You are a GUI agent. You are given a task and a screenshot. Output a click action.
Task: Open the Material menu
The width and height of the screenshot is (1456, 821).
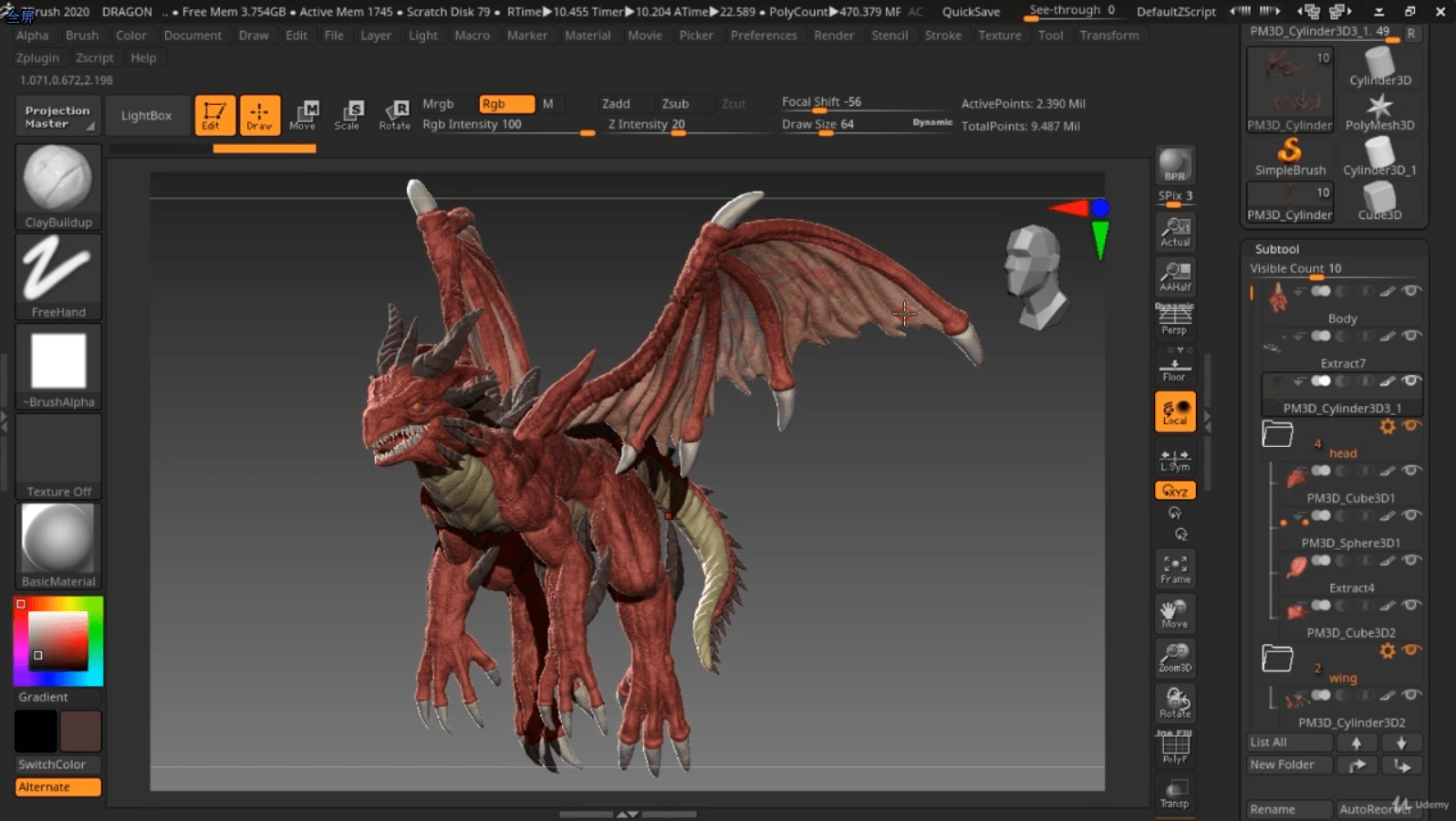pyautogui.click(x=588, y=35)
